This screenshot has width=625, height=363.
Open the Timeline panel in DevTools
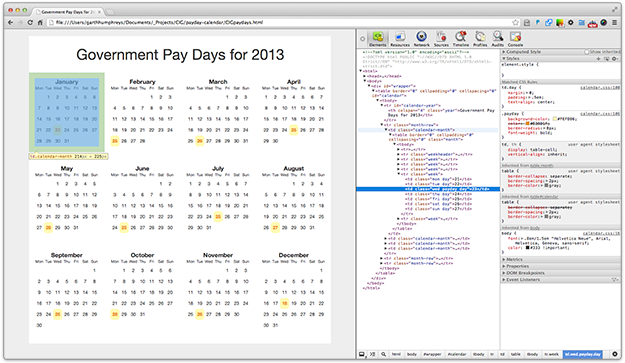click(x=461, y=39)
